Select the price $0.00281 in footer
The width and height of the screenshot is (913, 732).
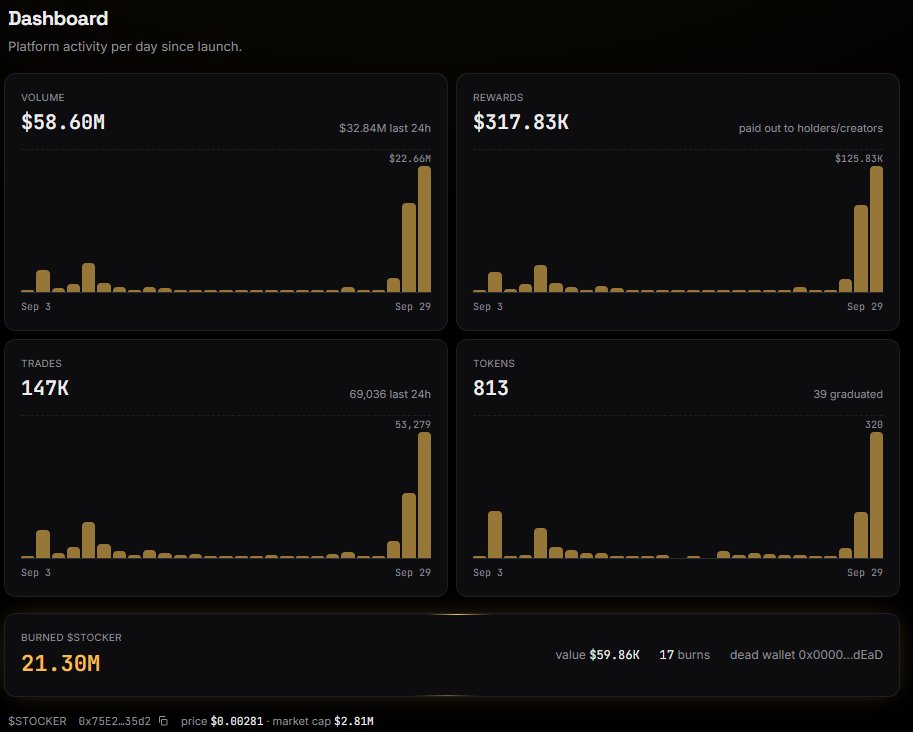point(237,721)
